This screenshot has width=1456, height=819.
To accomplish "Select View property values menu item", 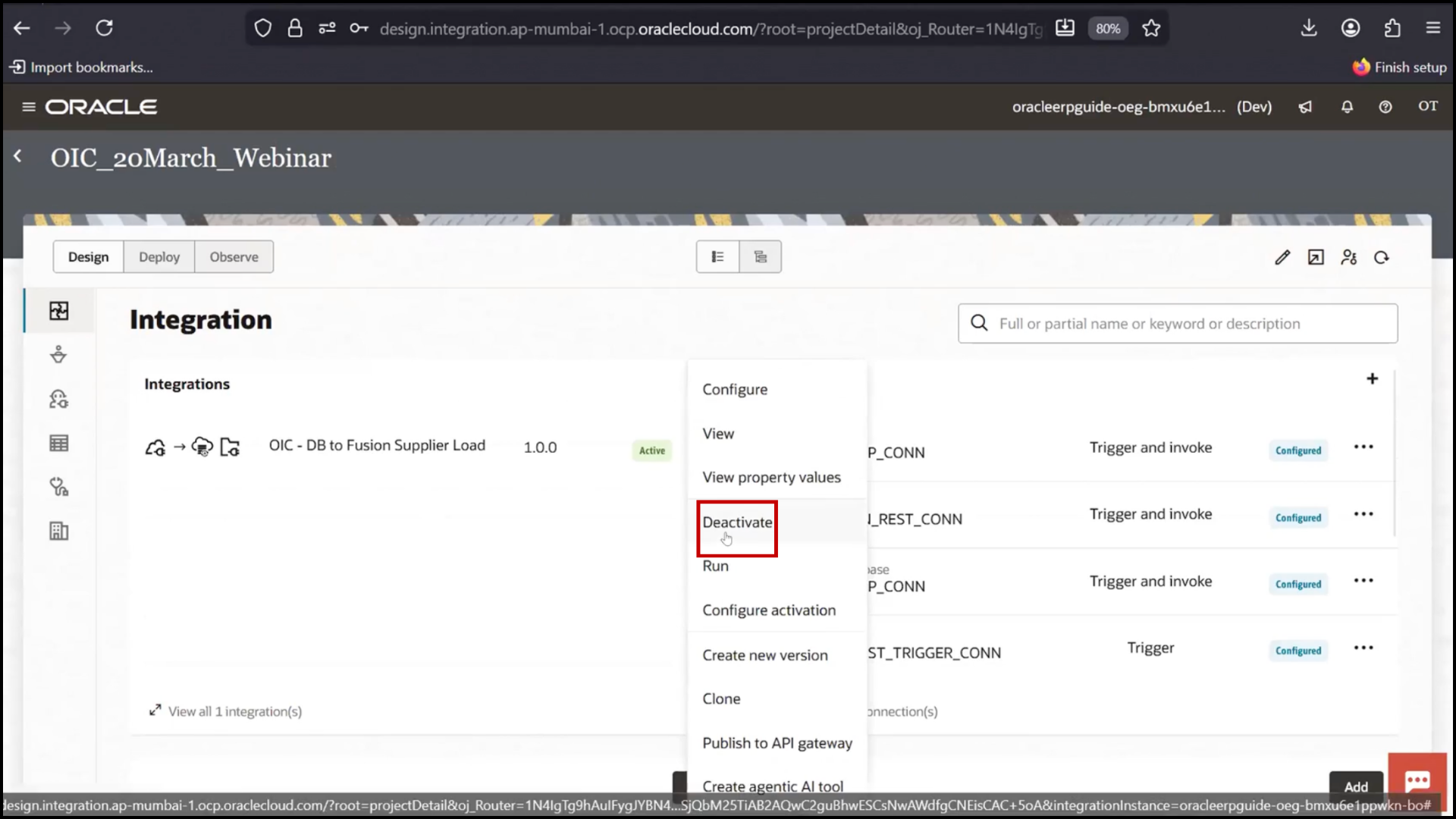I will [777, 478].
